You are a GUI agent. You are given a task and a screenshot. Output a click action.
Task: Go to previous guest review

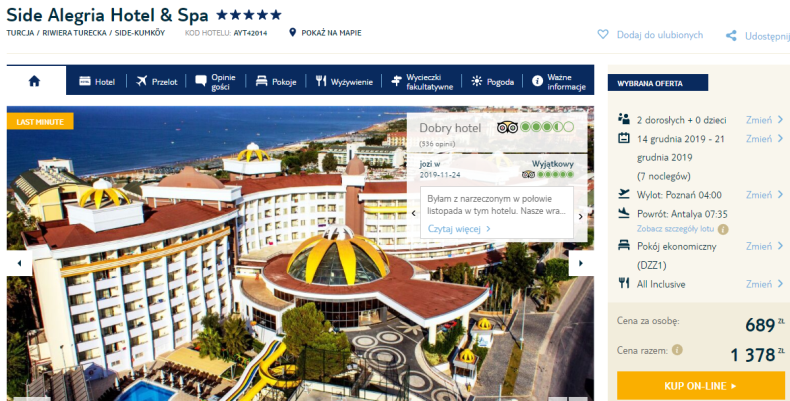pyautogui.click(x=414, y=213)
